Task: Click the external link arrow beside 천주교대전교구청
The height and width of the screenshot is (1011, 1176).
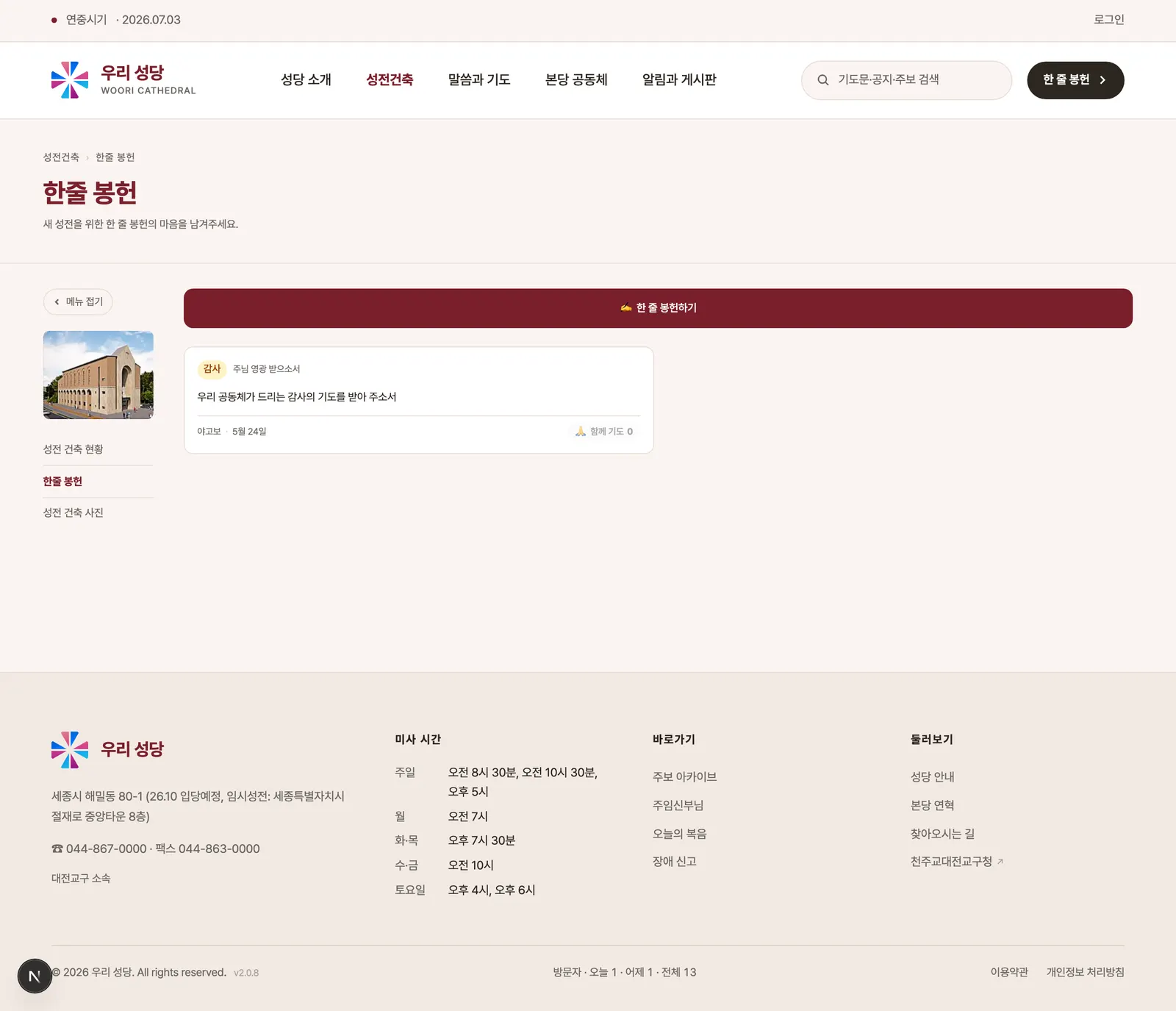Action: [x=1000, y=862]
